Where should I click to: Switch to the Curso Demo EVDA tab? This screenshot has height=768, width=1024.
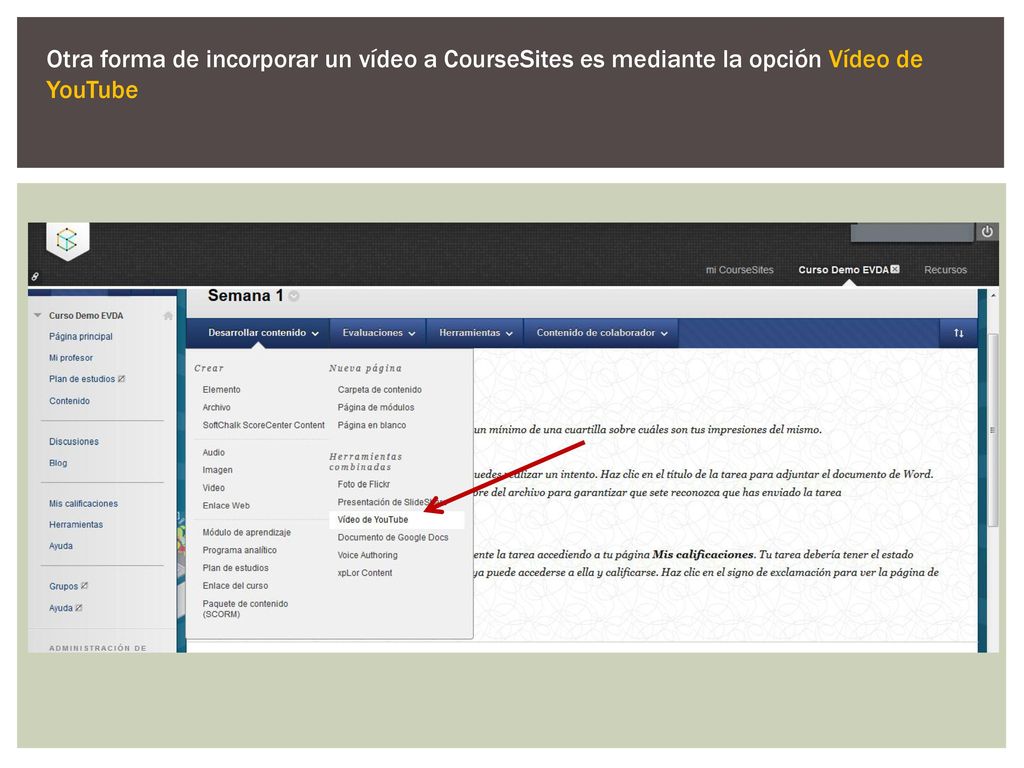click(843, 270)
